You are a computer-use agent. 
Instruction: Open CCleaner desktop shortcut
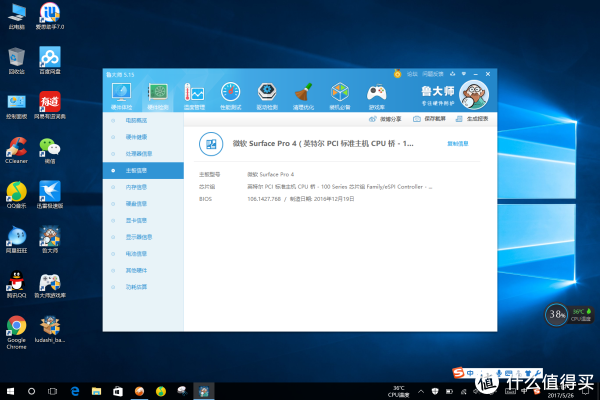16,150
